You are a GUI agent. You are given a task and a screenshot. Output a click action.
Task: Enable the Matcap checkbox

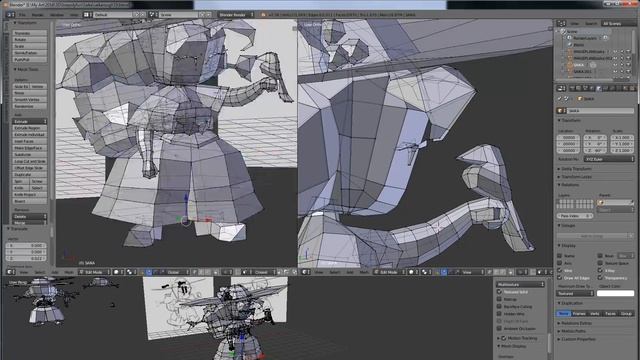[x=499, y=299]
